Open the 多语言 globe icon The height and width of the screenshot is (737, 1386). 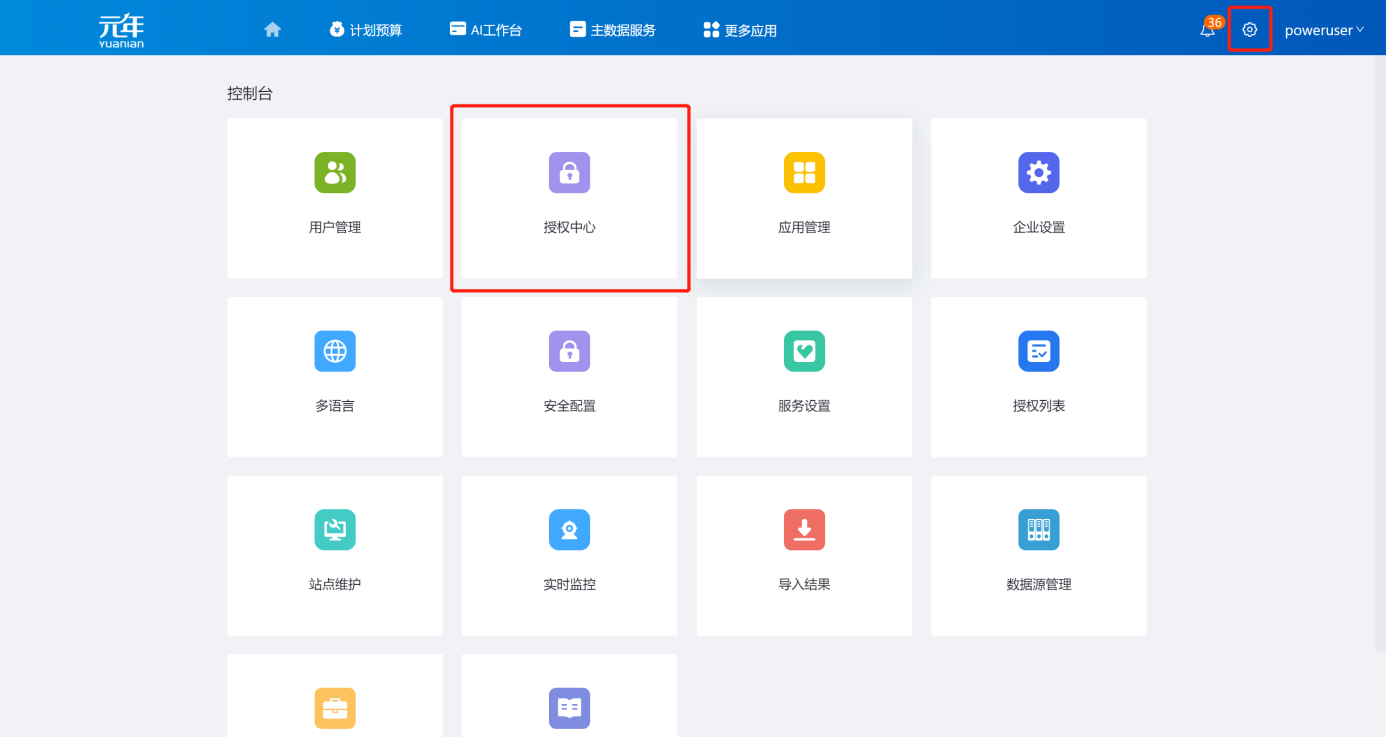point(335,351)
